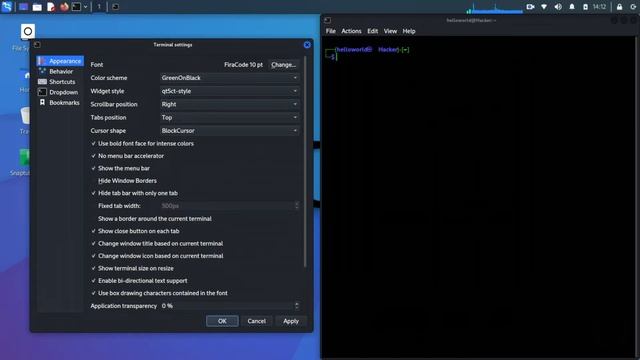
Task: Toggle Show close button on each tab
Action: coord(135,231)
